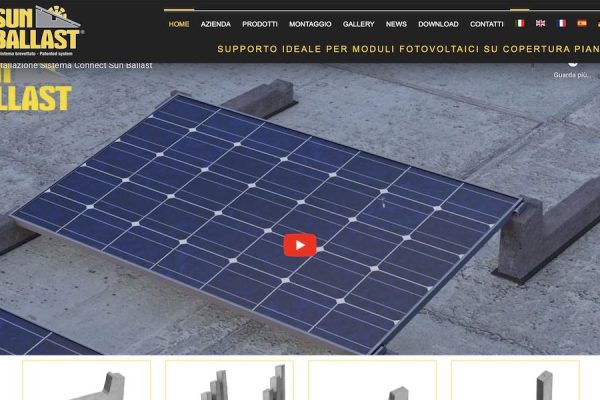Image resolution: width=600 pixels, height=400 pixels.
Task: Click the German flag at far right
Action: (x=597, y=23)
